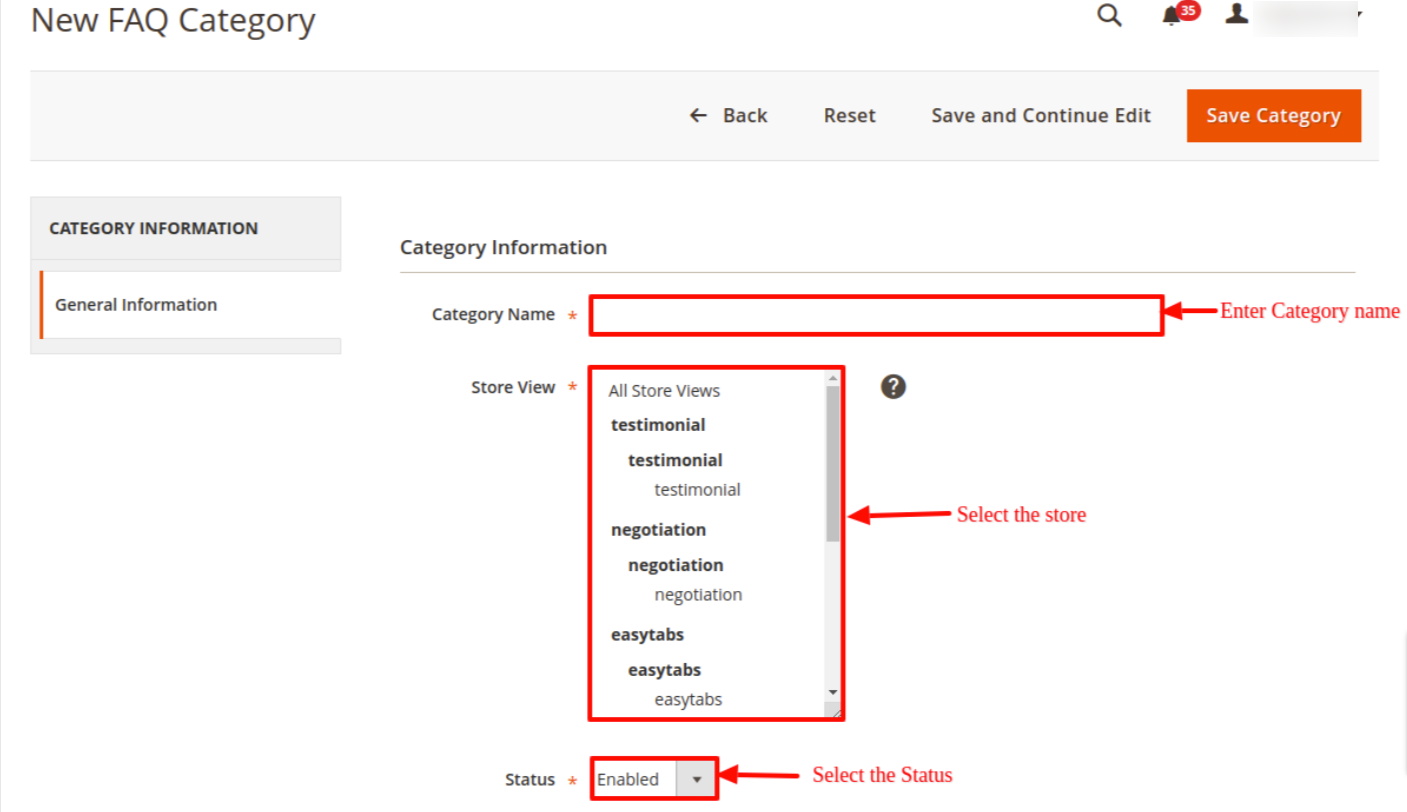Click Save and Continue Edit
This screenshot has height=812, width=1407.
click(x=1041, y=116)
